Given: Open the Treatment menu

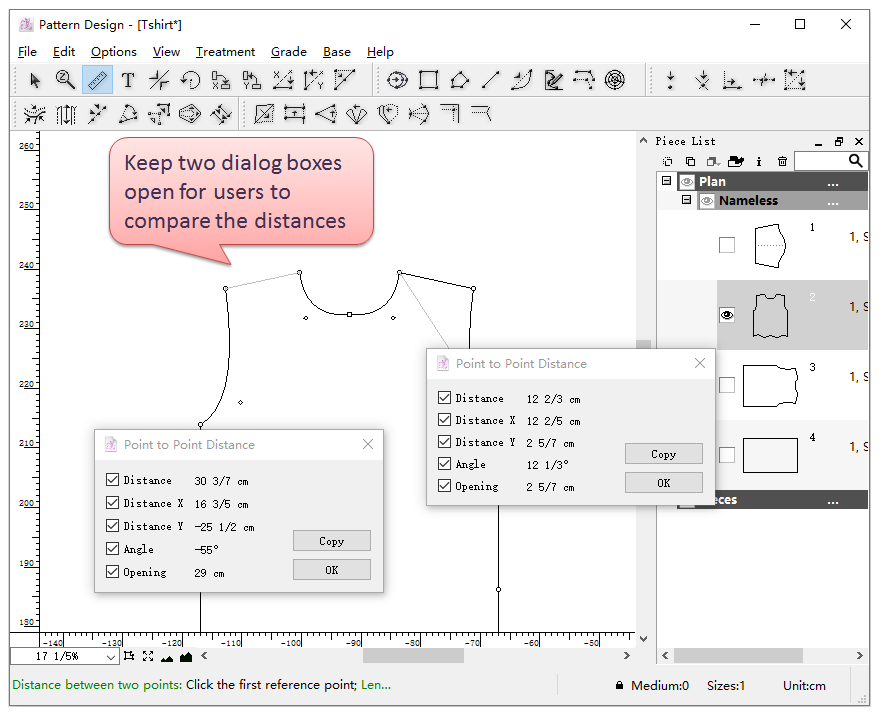Looking at the screenshot, I should (225, 52).
